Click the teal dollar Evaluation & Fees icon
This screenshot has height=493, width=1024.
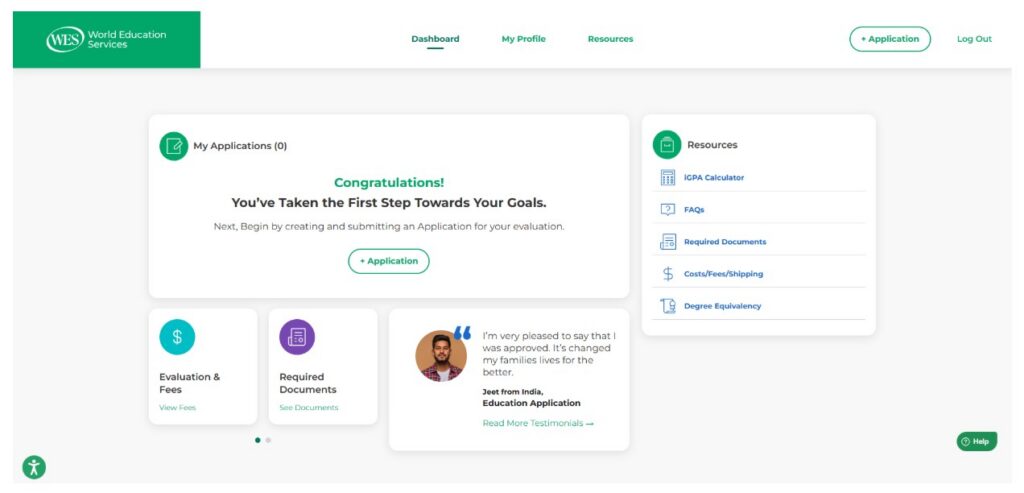177,337
